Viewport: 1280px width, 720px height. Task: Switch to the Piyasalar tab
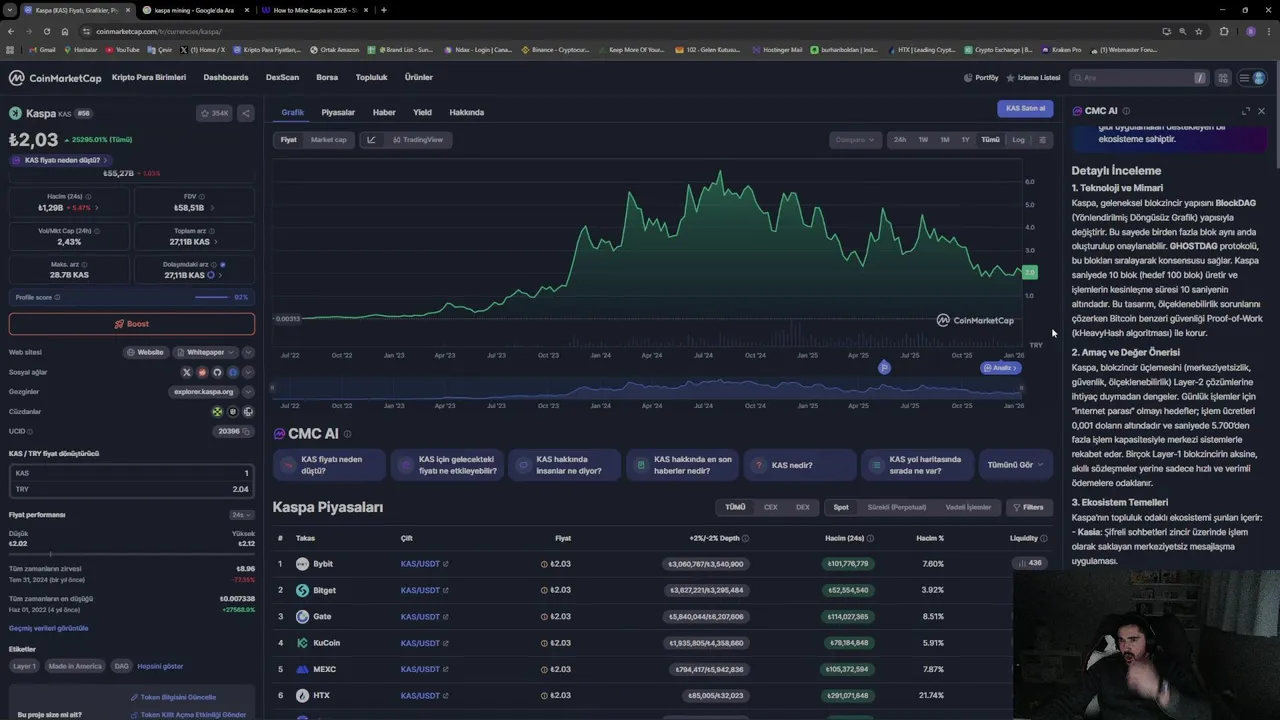tap(338, 112)
